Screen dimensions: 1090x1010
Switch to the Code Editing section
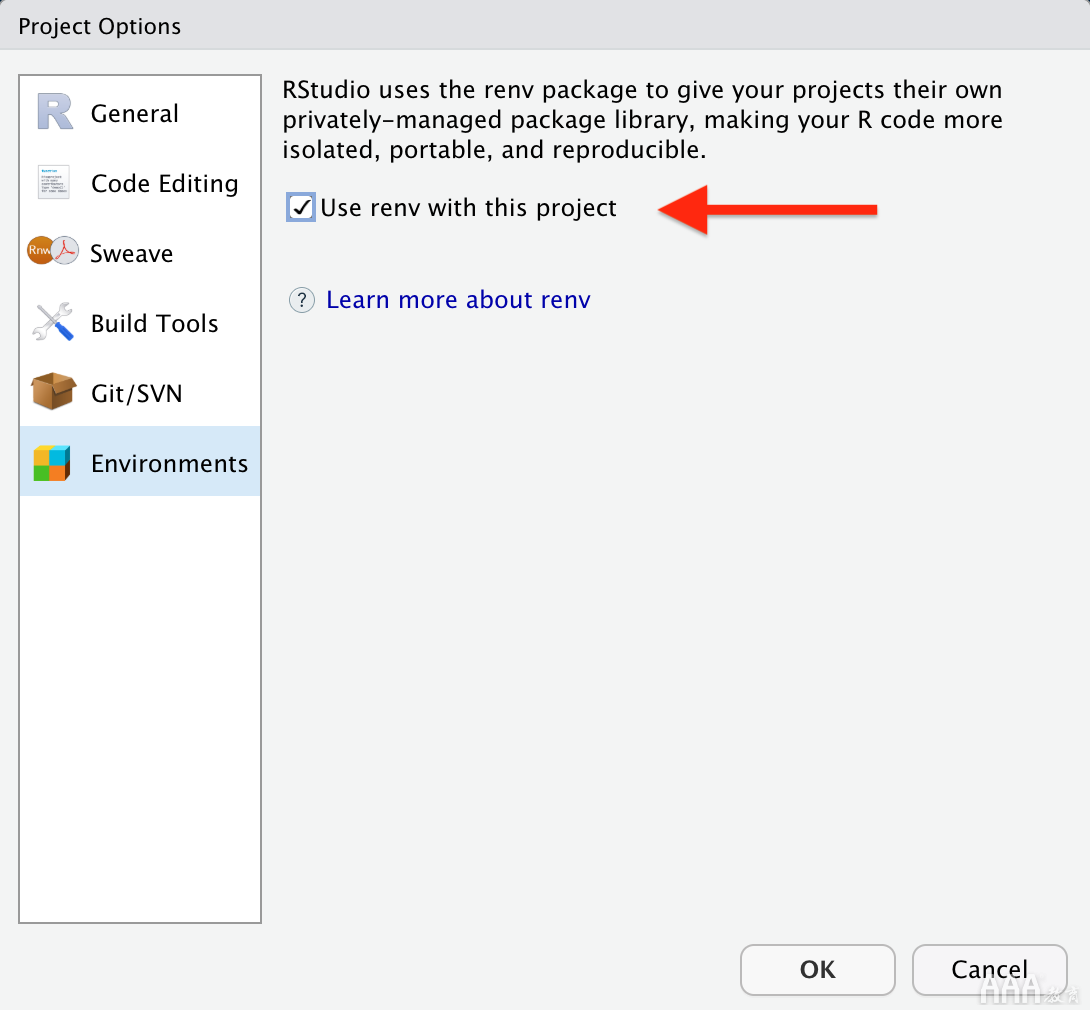tap(164, 184)
